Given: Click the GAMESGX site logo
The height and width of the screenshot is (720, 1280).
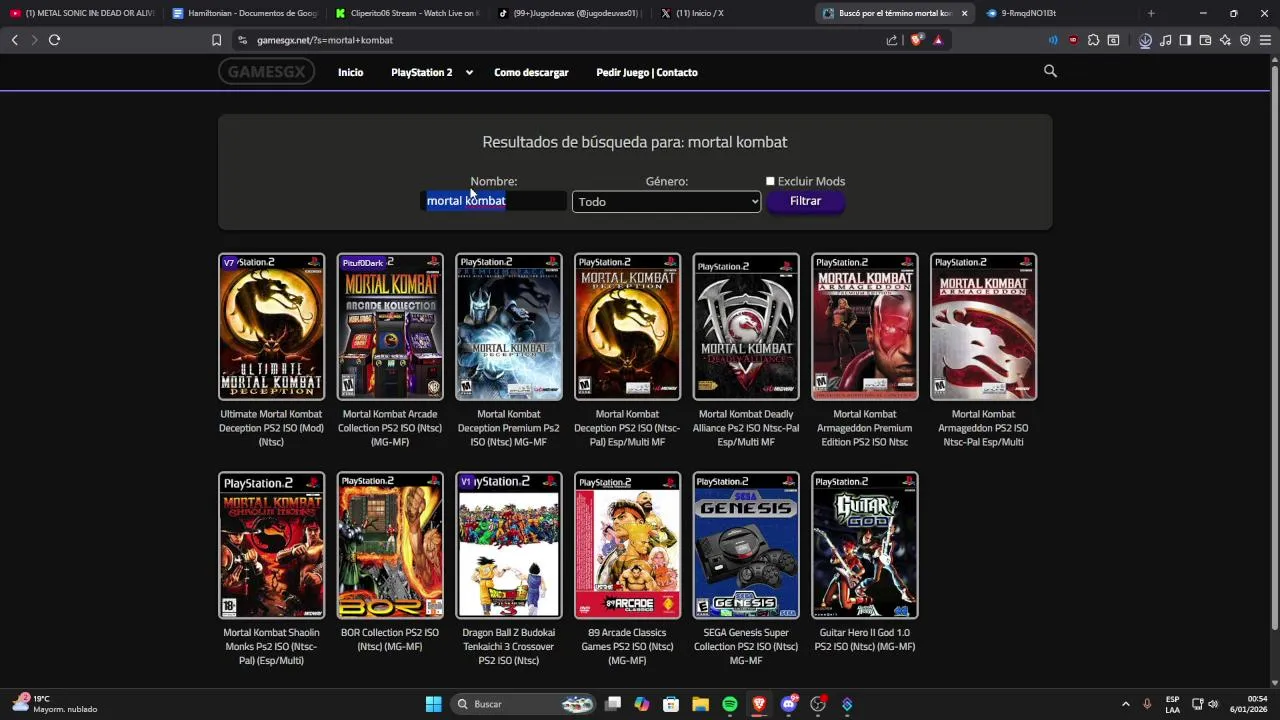Looking at the screenshot, I should pos(266,71).
